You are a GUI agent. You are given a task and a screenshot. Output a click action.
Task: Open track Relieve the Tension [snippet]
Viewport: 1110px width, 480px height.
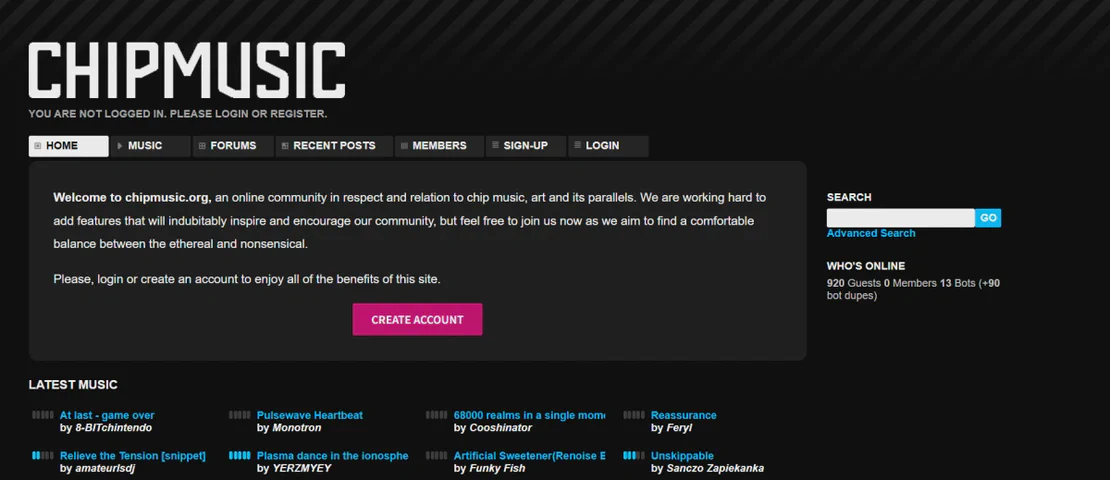pos(132,456)
